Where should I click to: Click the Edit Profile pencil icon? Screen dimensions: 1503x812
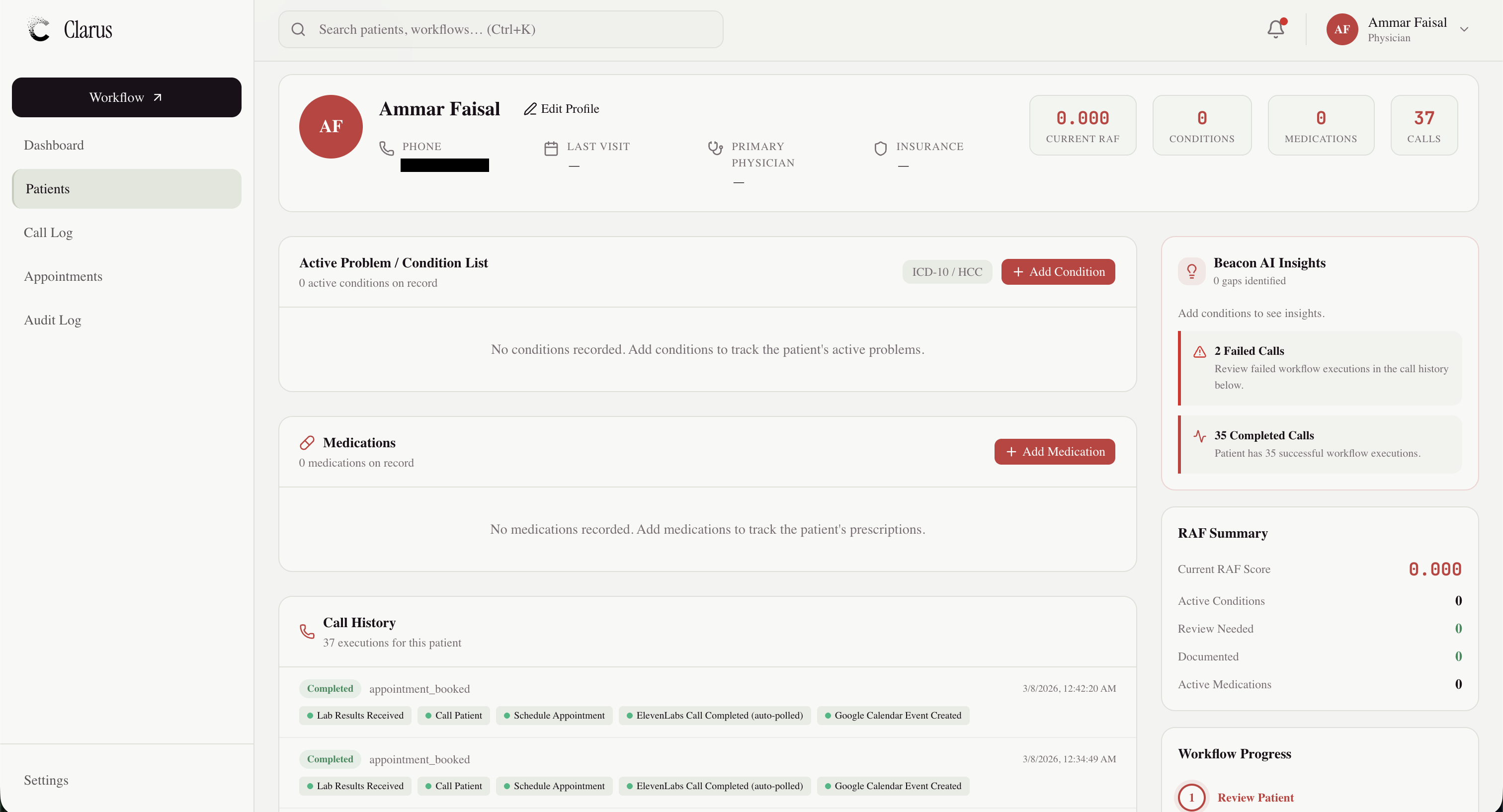[x=530, y=109]
